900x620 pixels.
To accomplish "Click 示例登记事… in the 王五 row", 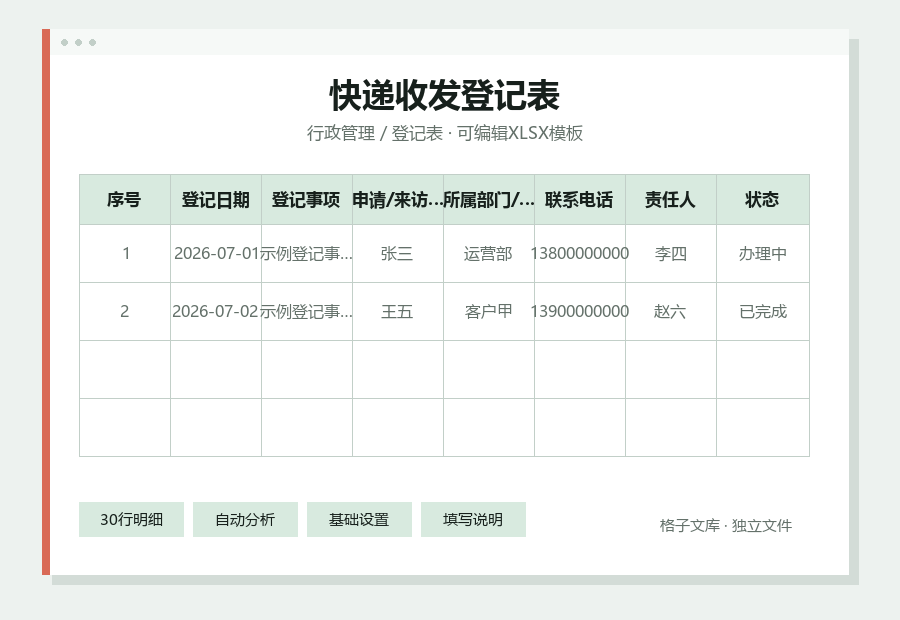I will pos(307,312).
